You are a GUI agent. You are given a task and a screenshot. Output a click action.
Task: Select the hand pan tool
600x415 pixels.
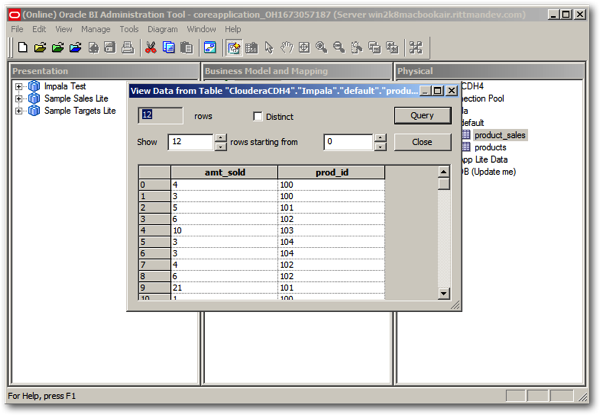coord(286,48)
